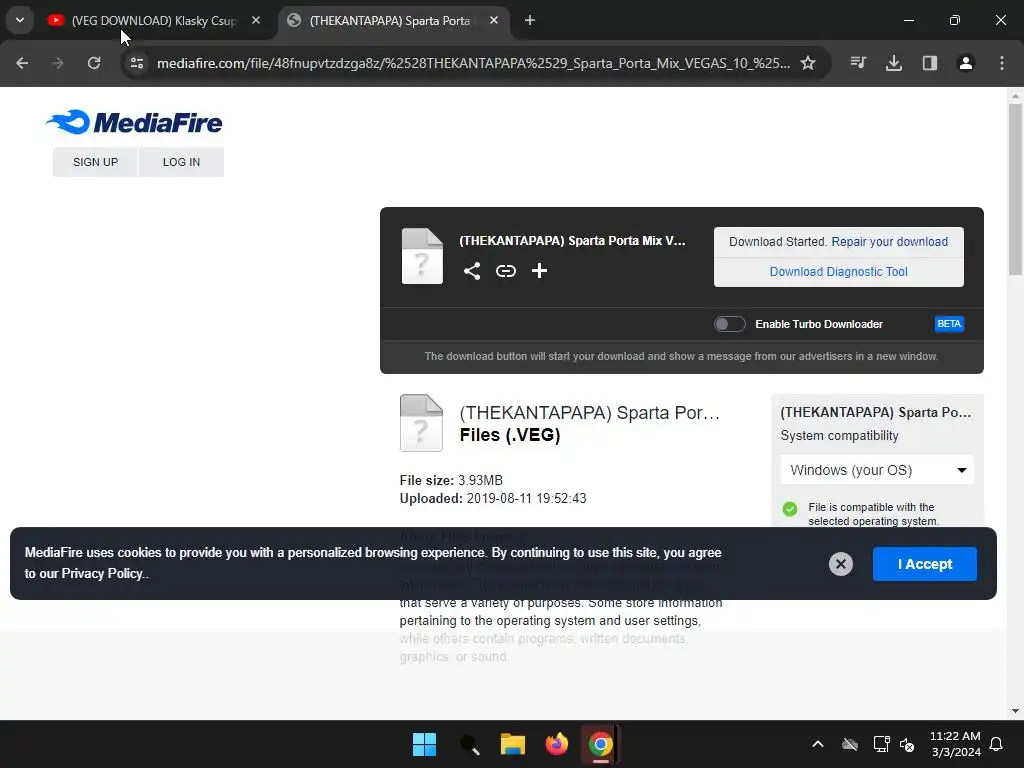The height and width of the screenshot is (768, 1024).
Task: Open Chrome profile icon
Action: point(966,63)
